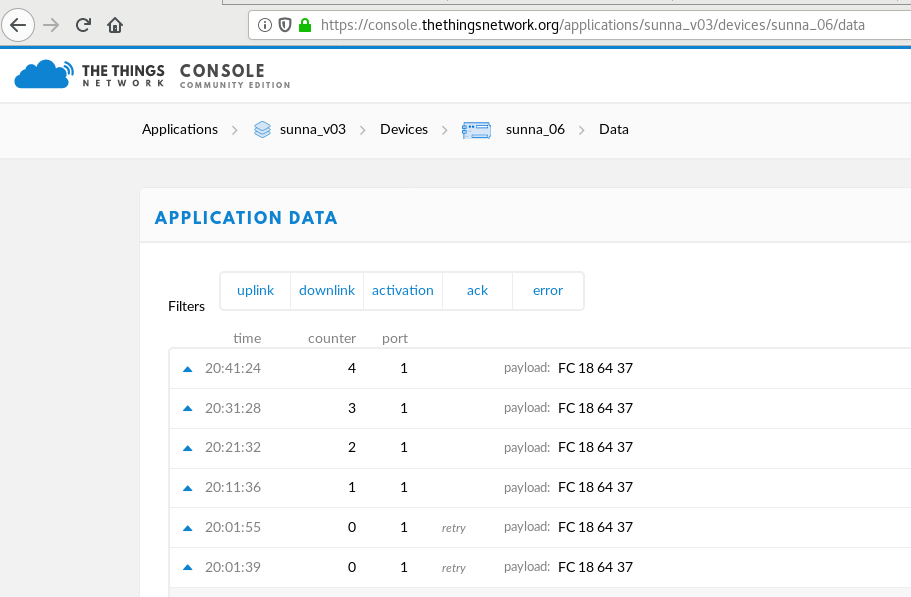Click the counter value 4
This screenshot has width=911, height=597.
click(x=352, y=368)
